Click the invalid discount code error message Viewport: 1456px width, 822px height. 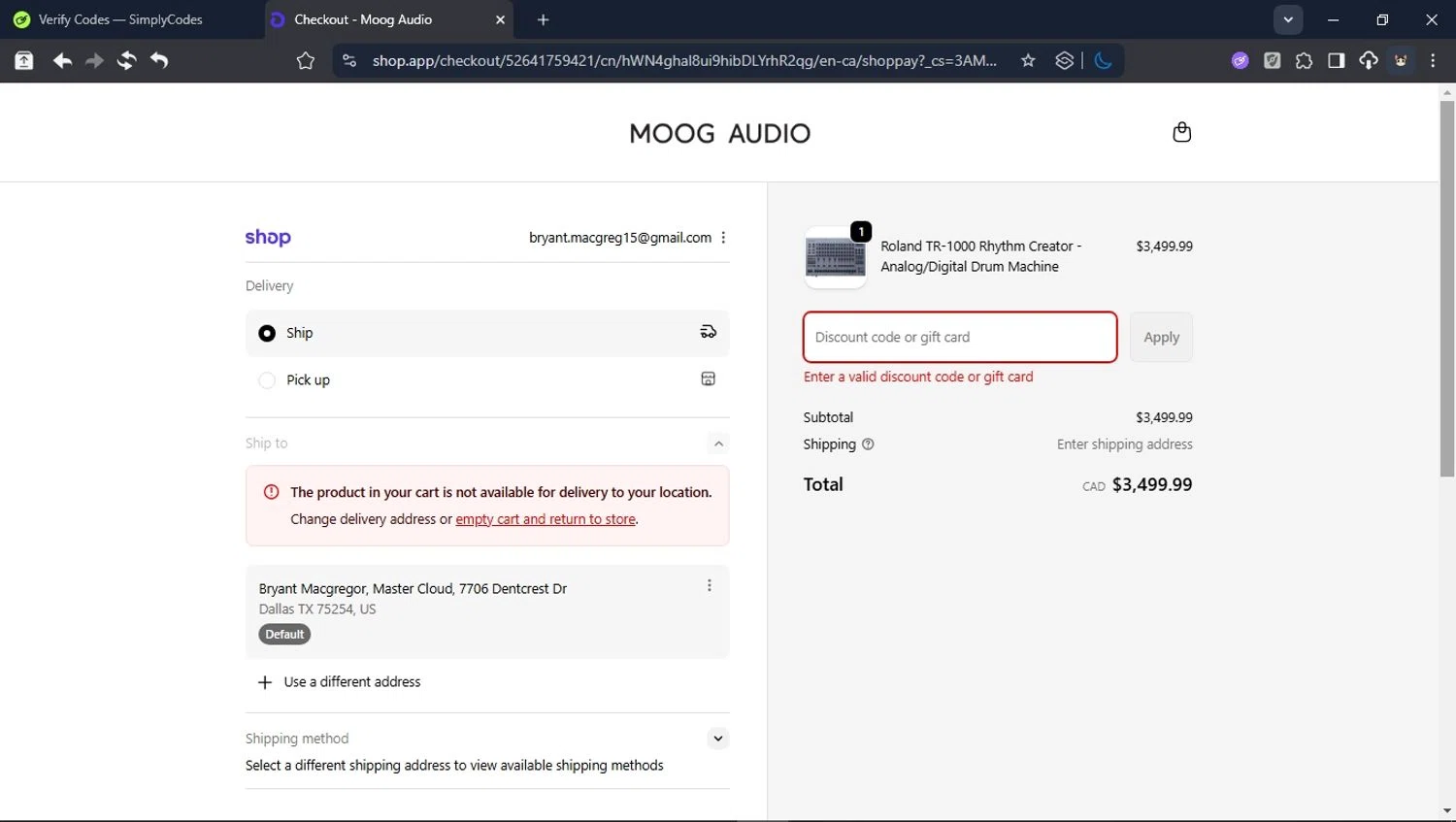(918, 377)
